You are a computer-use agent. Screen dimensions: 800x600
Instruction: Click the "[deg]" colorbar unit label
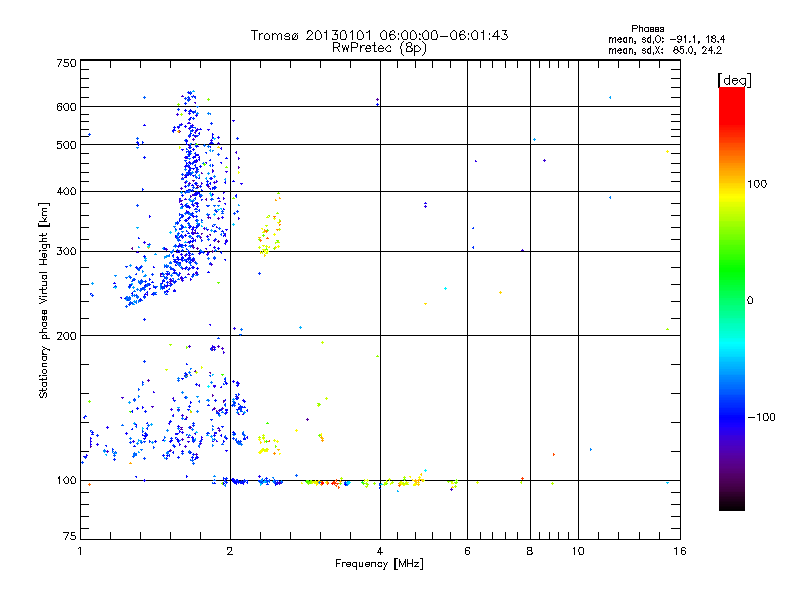point(734,81)
